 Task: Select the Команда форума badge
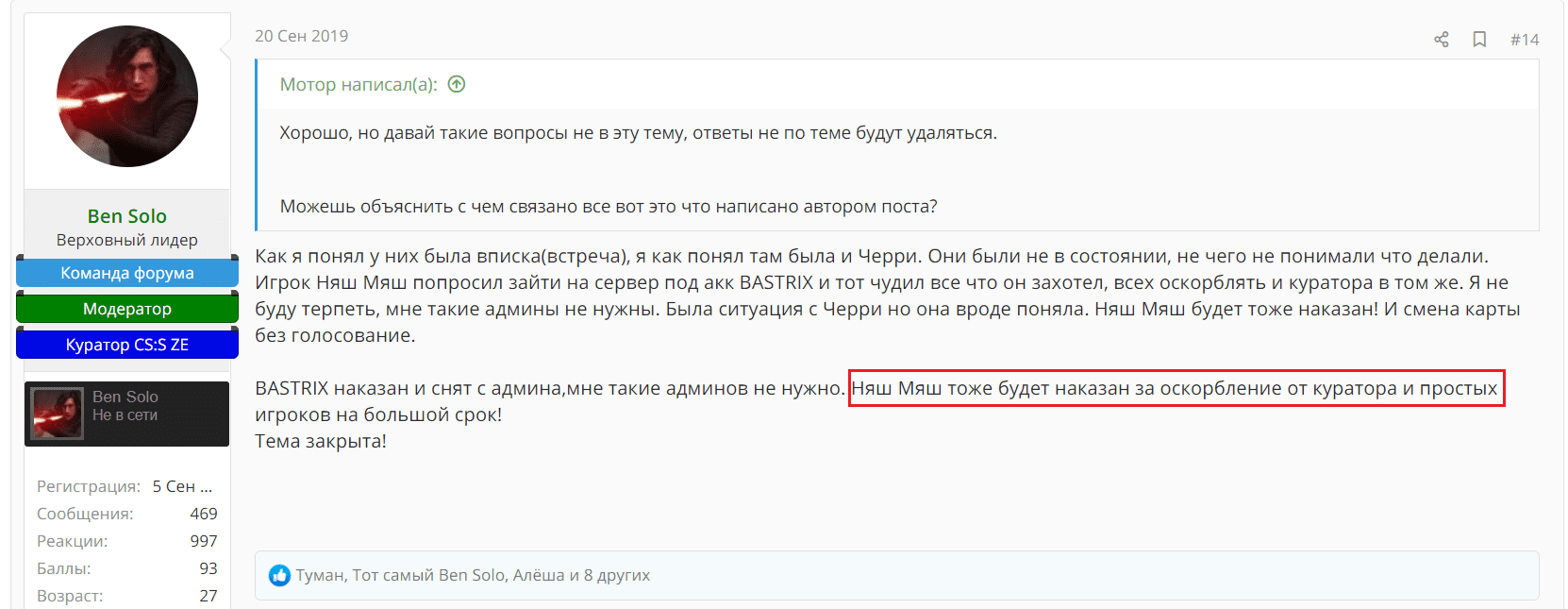(x=126, y=273)
